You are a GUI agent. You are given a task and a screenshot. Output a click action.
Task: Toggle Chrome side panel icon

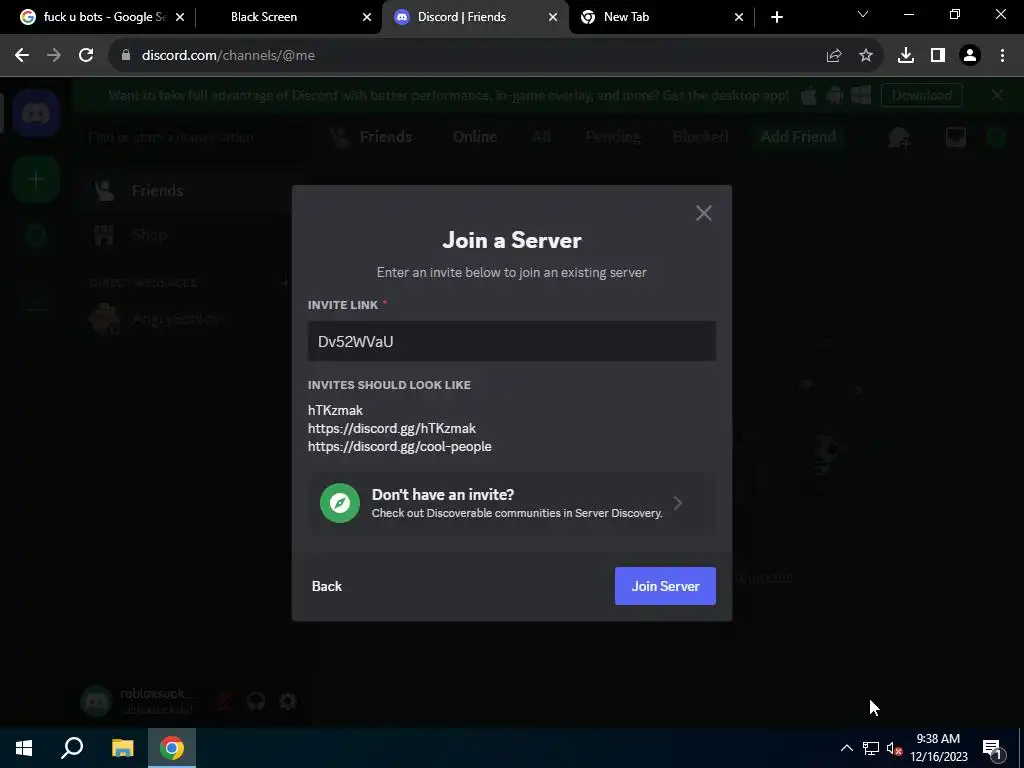(938, 56)
